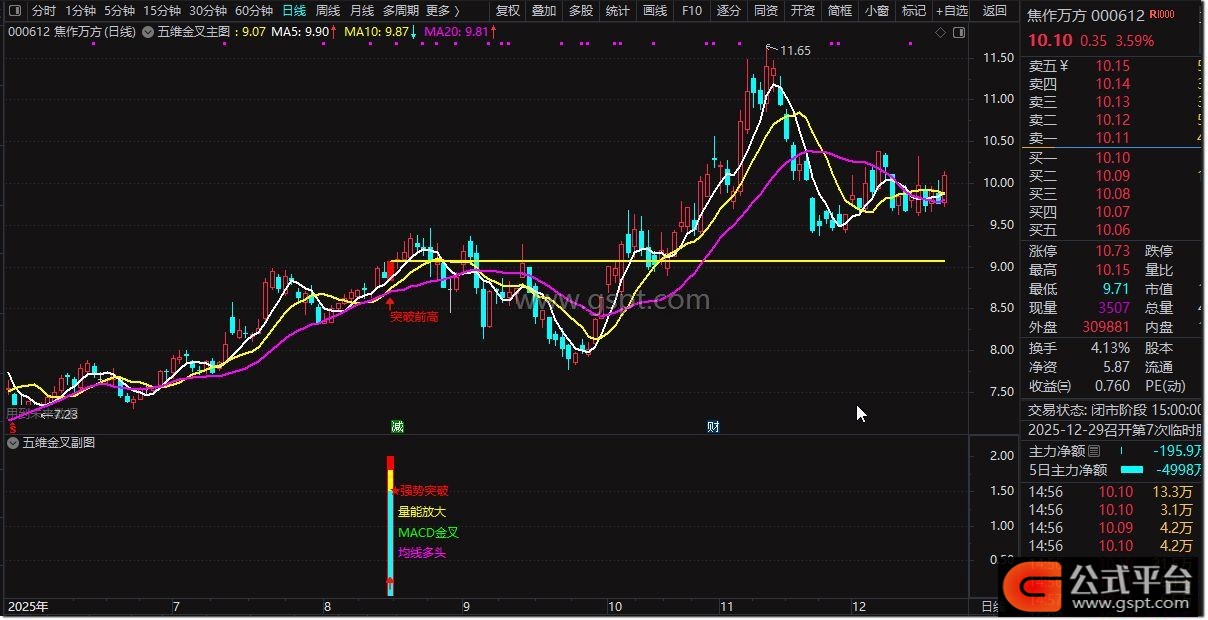Open the 更多 periods dropdown
The image size is (1208, 620).
(443, 11)
